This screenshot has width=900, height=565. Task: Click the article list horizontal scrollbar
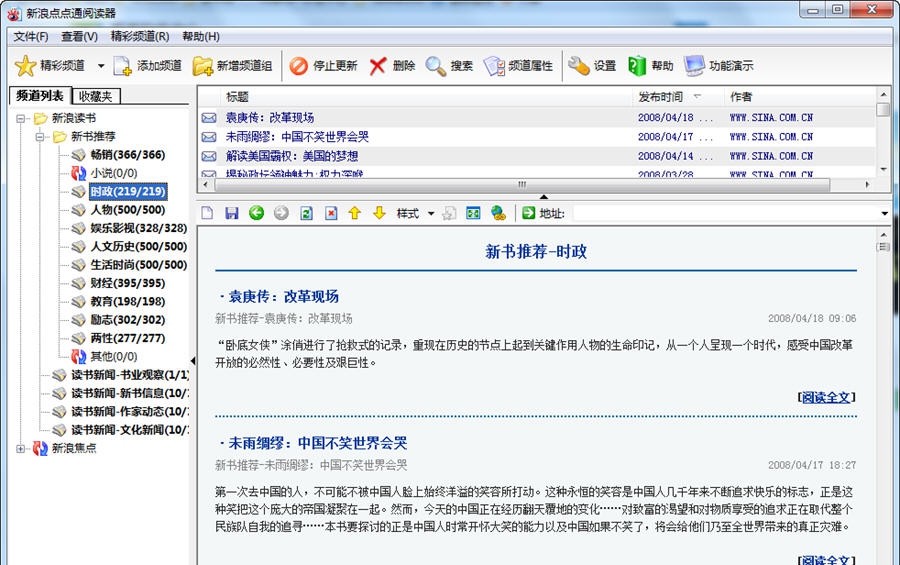522,185
